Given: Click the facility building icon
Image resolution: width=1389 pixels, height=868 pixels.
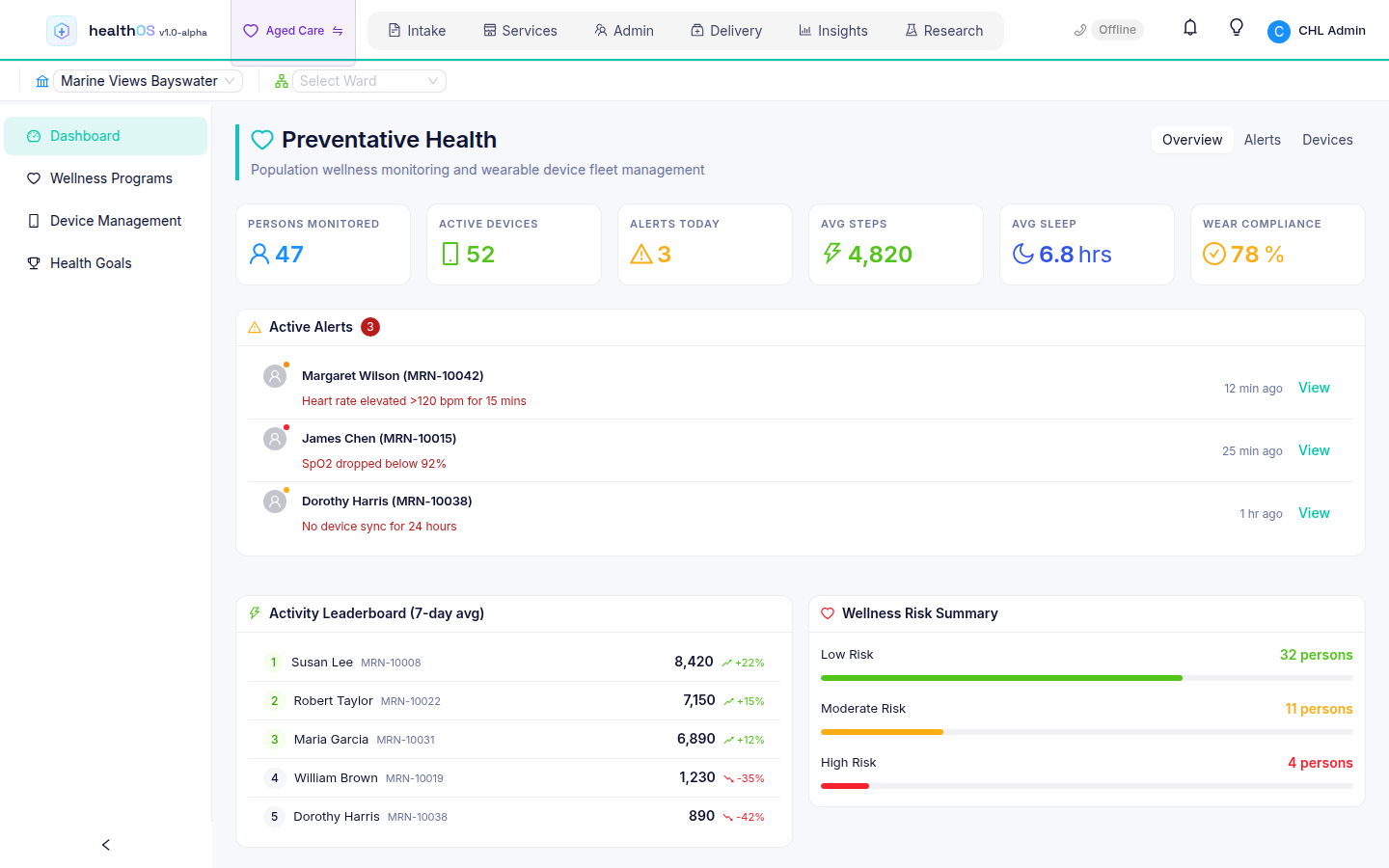Looking at the screenshot, I should (x=42, y=81).
